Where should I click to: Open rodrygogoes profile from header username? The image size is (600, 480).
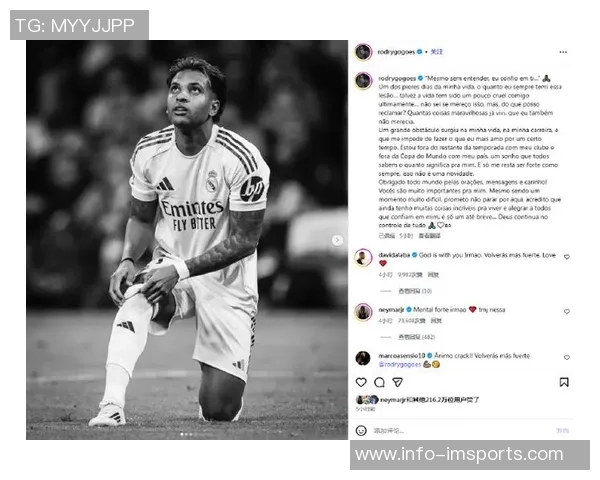[396, 52]
